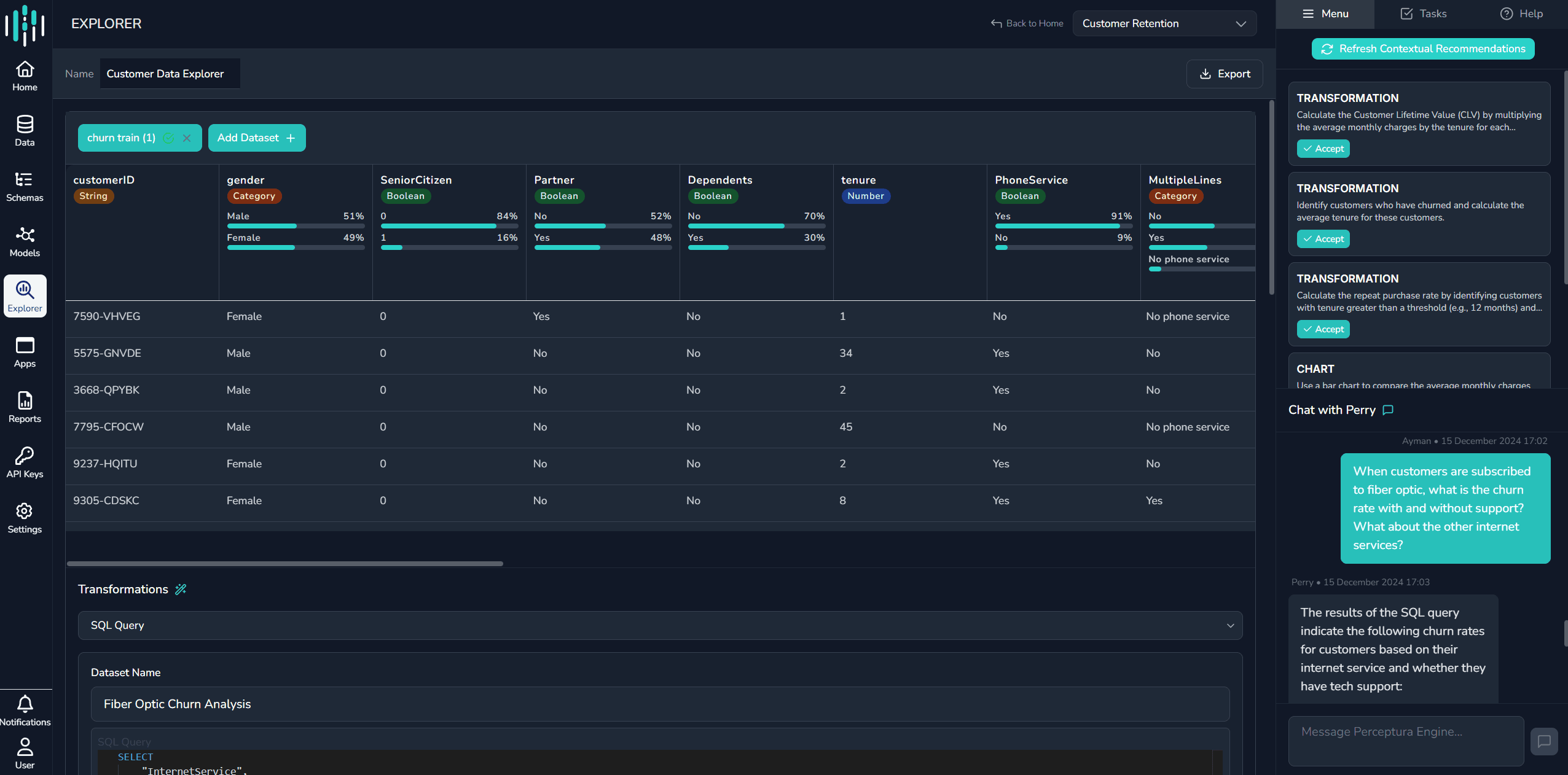Open the Reports section
The image size is (1568, 775).
pos(25,408)
